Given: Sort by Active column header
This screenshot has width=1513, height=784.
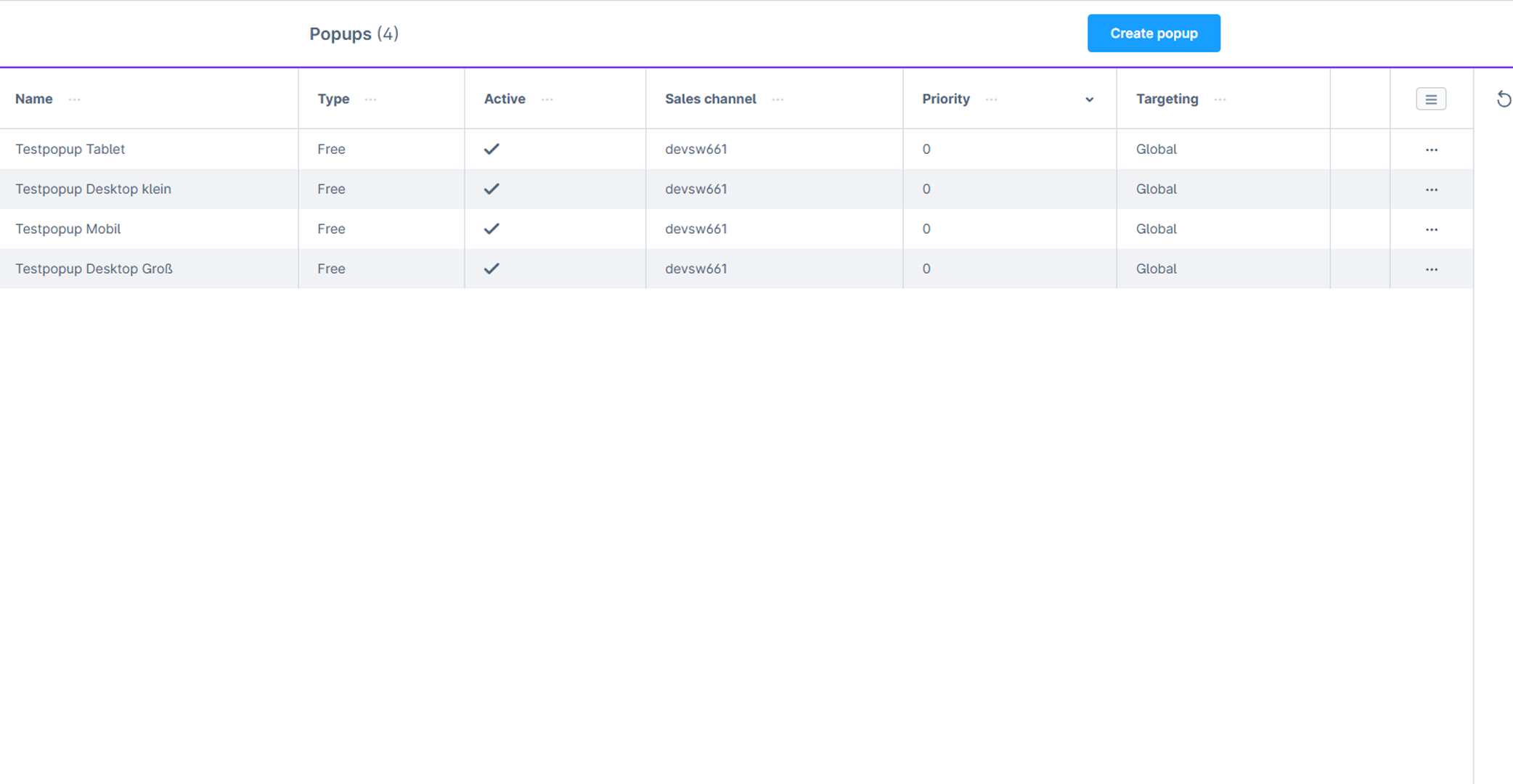Looking at the screenshot, I should pyautogui.click(x=505, y=99).
